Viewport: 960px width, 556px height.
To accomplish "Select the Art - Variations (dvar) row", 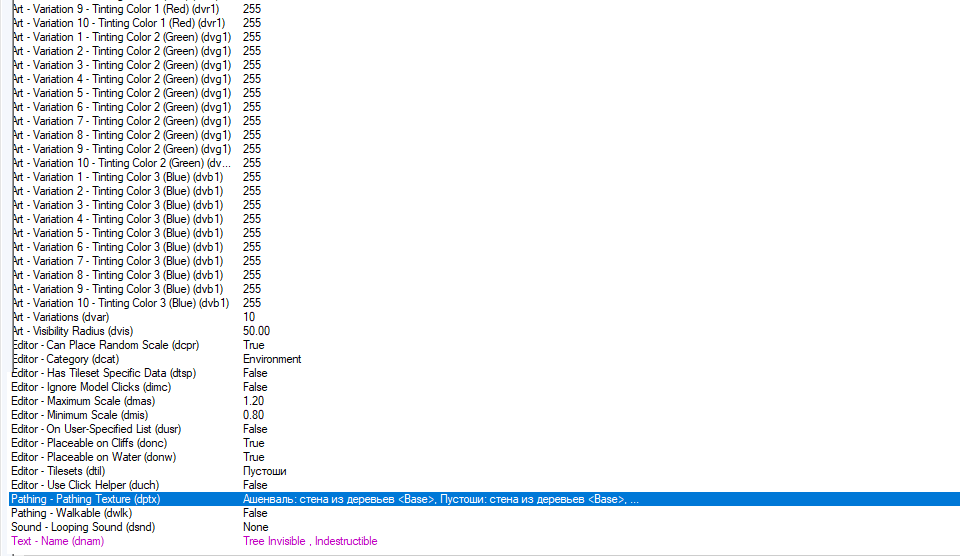I will 484,317.
